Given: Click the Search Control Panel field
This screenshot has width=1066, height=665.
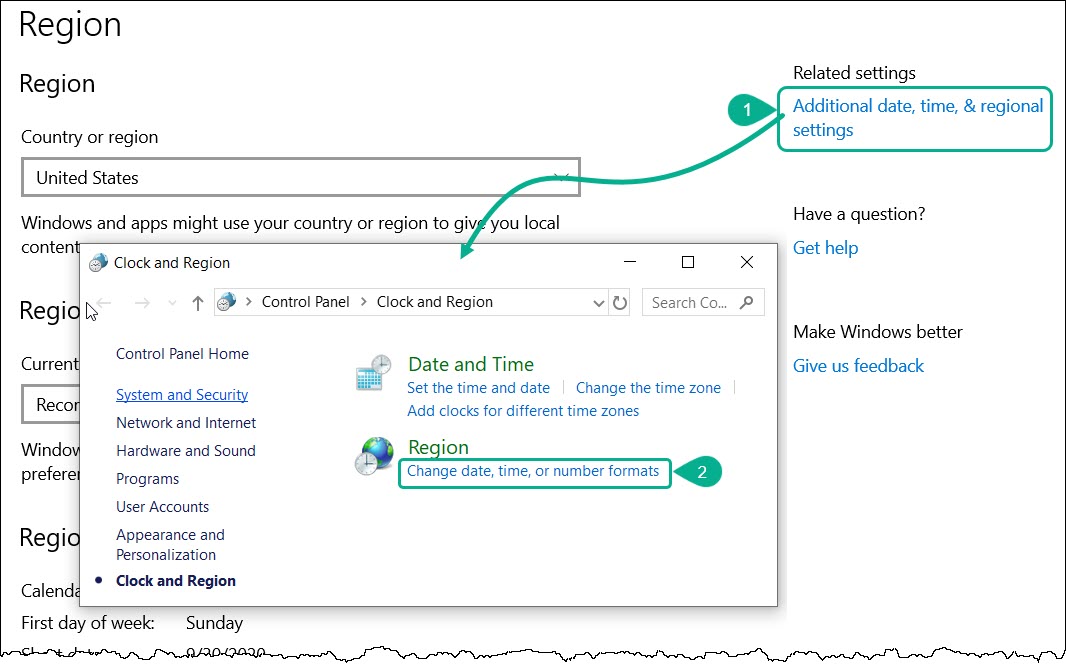Looking at the screenshot, I should (703, 303).
